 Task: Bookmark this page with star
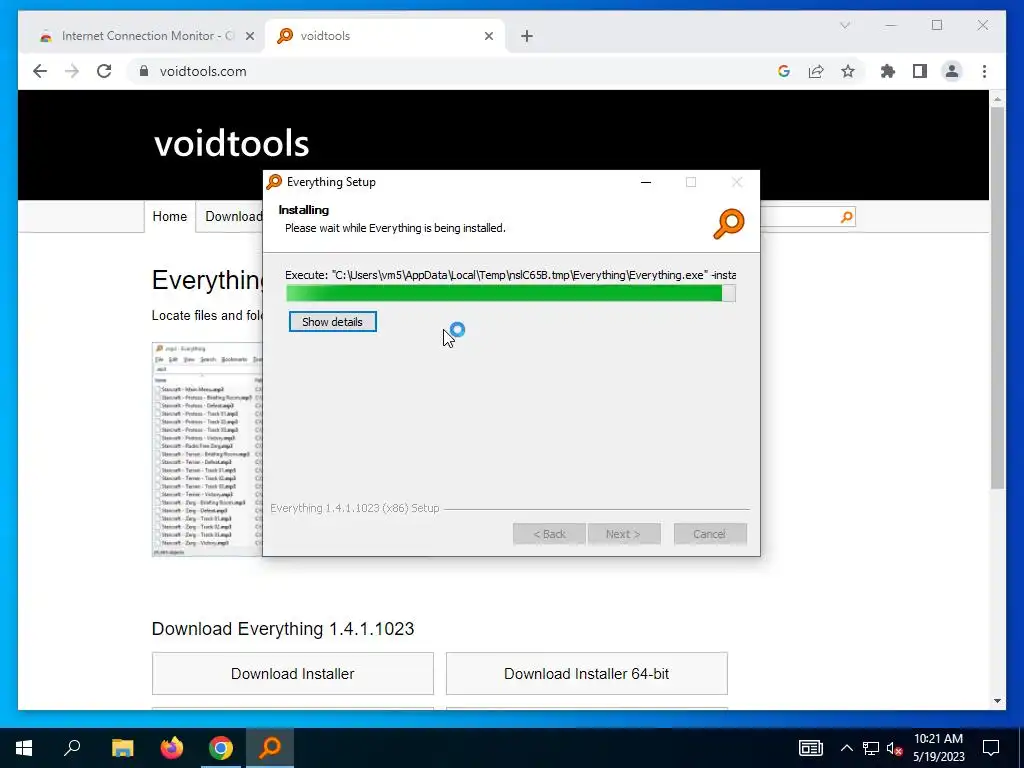[x=848, y=71]
